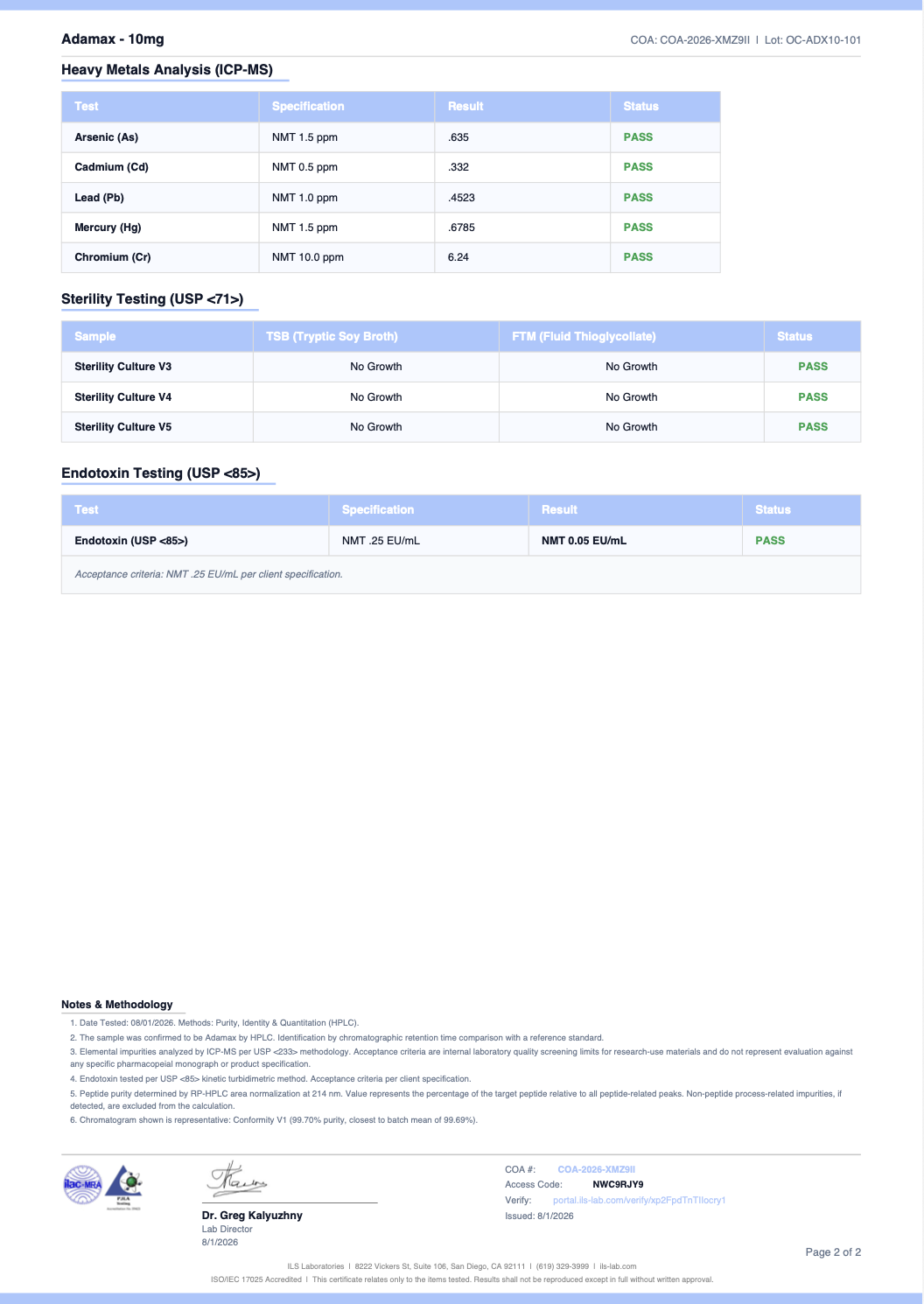Select the 'Adamax - 10mg' page title
This screenshot has height=1304, width=924.
[x=113, y=39]
